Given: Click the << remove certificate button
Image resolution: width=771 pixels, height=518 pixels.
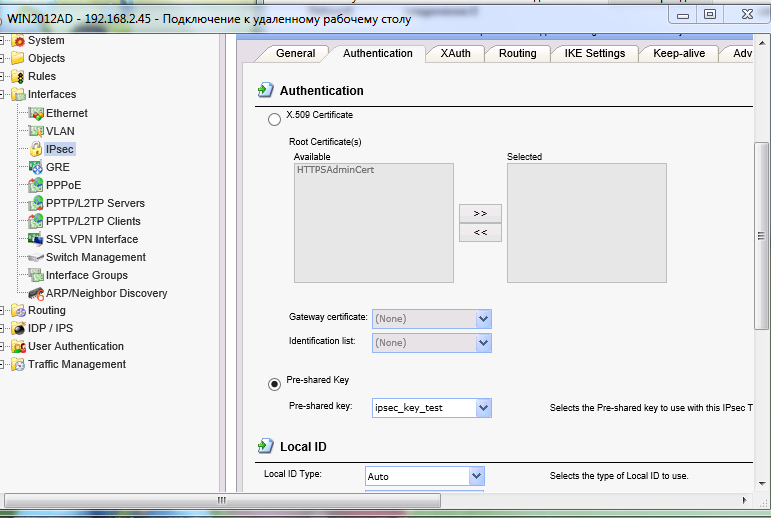Looking at the screenshot, I should [x=480, y=233].
